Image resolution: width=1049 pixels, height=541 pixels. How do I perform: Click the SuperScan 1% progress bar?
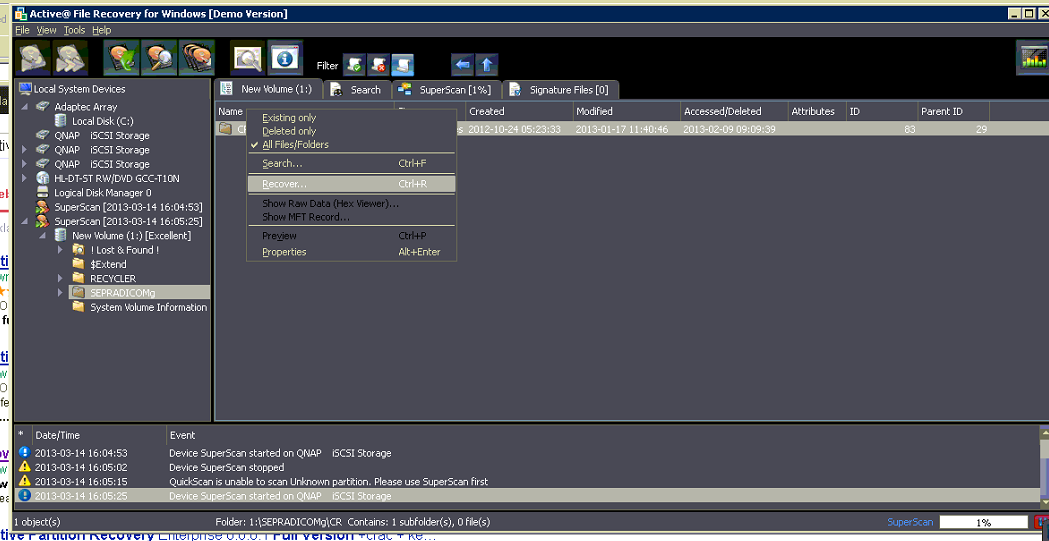[x=983, y=522]
